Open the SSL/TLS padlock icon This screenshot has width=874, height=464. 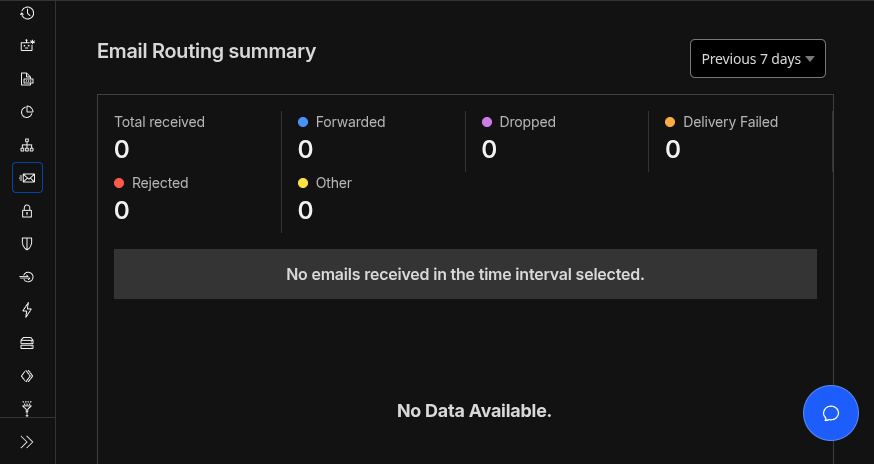pyautogui.click(x=27, y=211)
